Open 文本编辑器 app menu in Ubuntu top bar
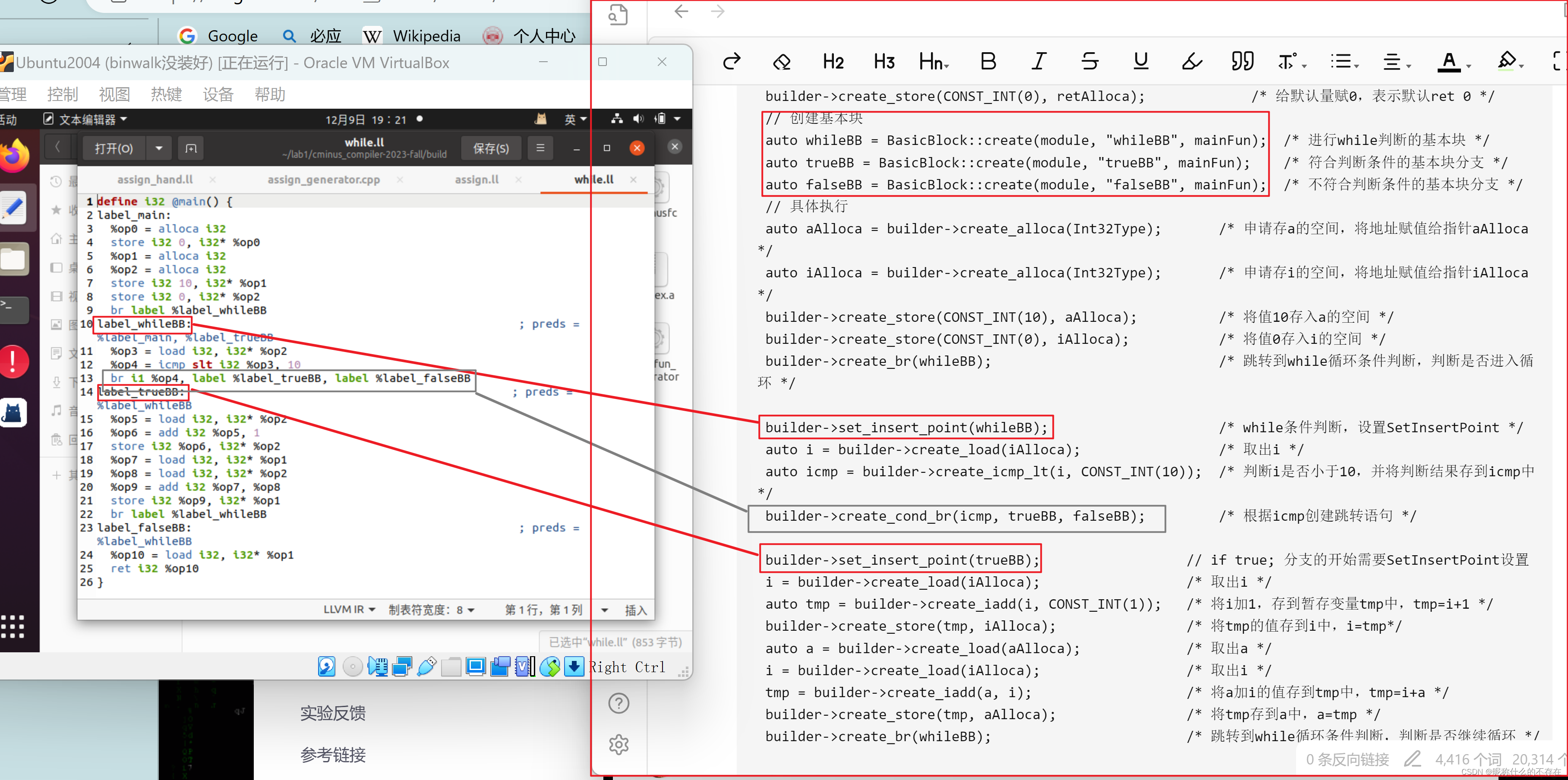1568x780 pixels. (x=85, y=119)
